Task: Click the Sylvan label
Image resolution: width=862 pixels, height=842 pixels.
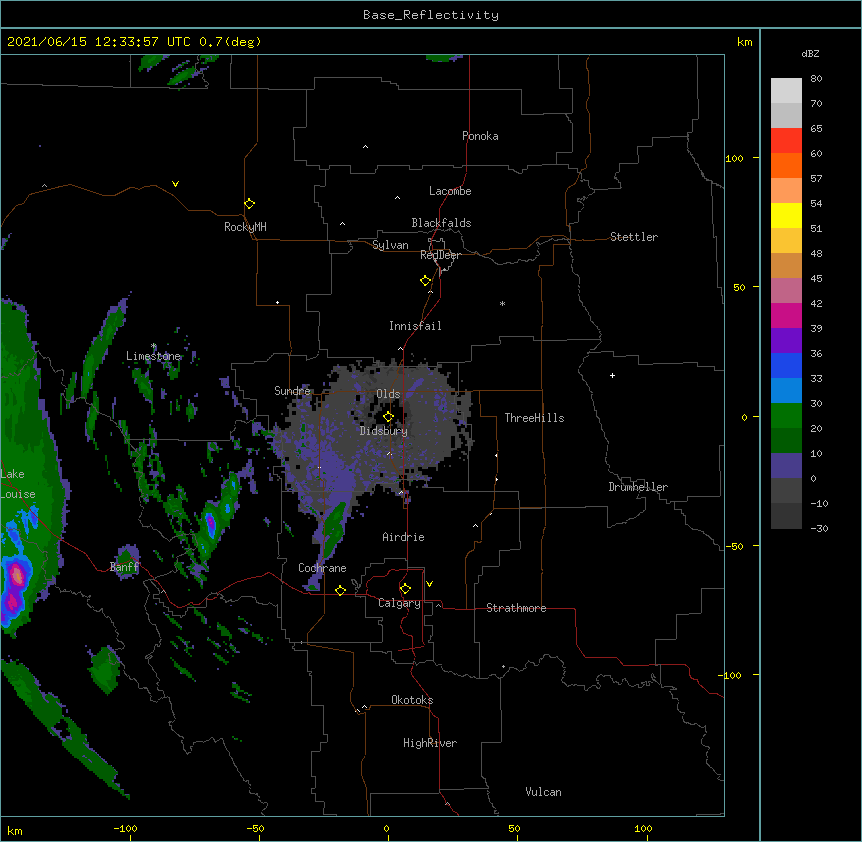Action: coord(390,245)
